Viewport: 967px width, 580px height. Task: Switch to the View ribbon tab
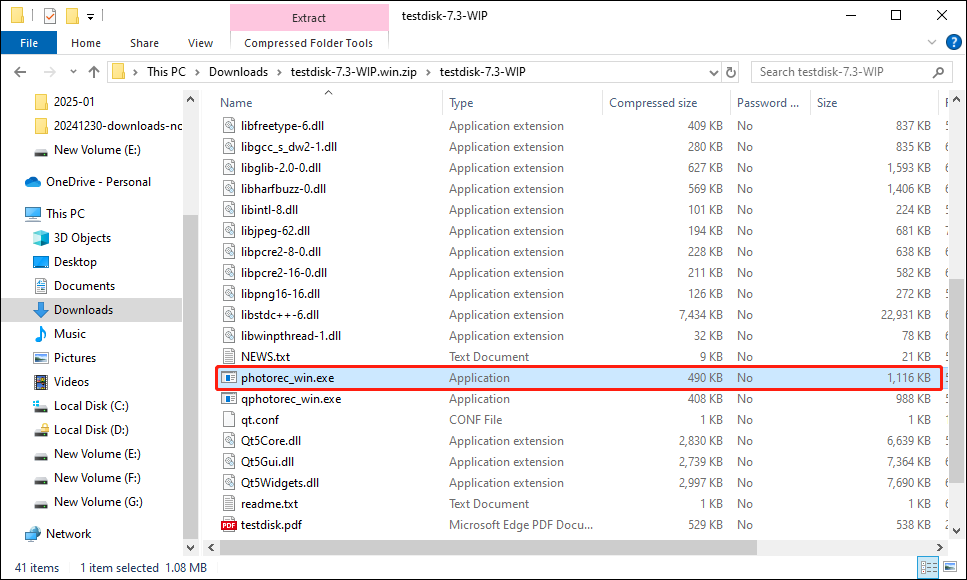click(x=200, y=43)
